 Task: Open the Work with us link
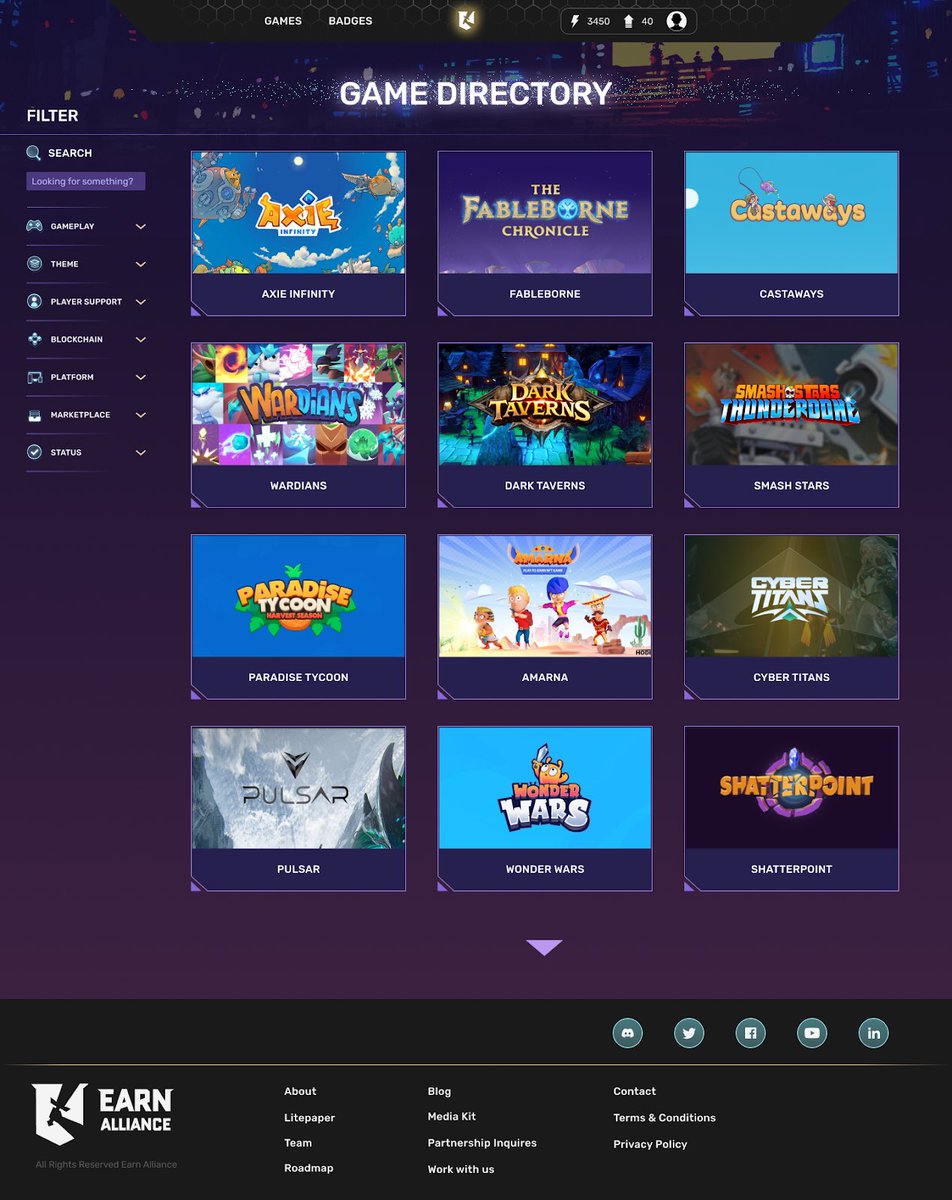pyautogui.click(x=461, y=1169)
